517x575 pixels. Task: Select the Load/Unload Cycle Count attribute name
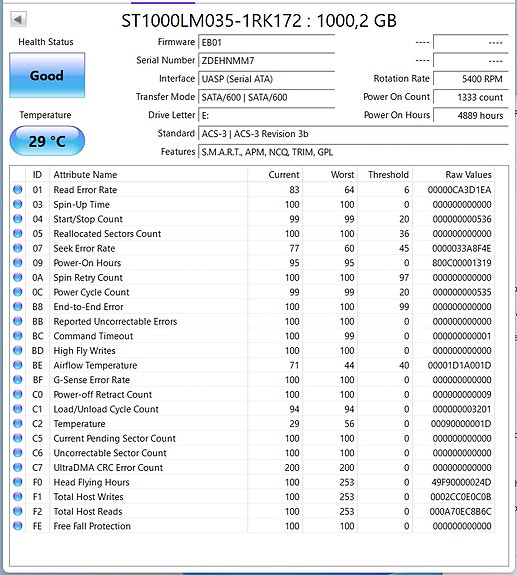click(106, 409)
